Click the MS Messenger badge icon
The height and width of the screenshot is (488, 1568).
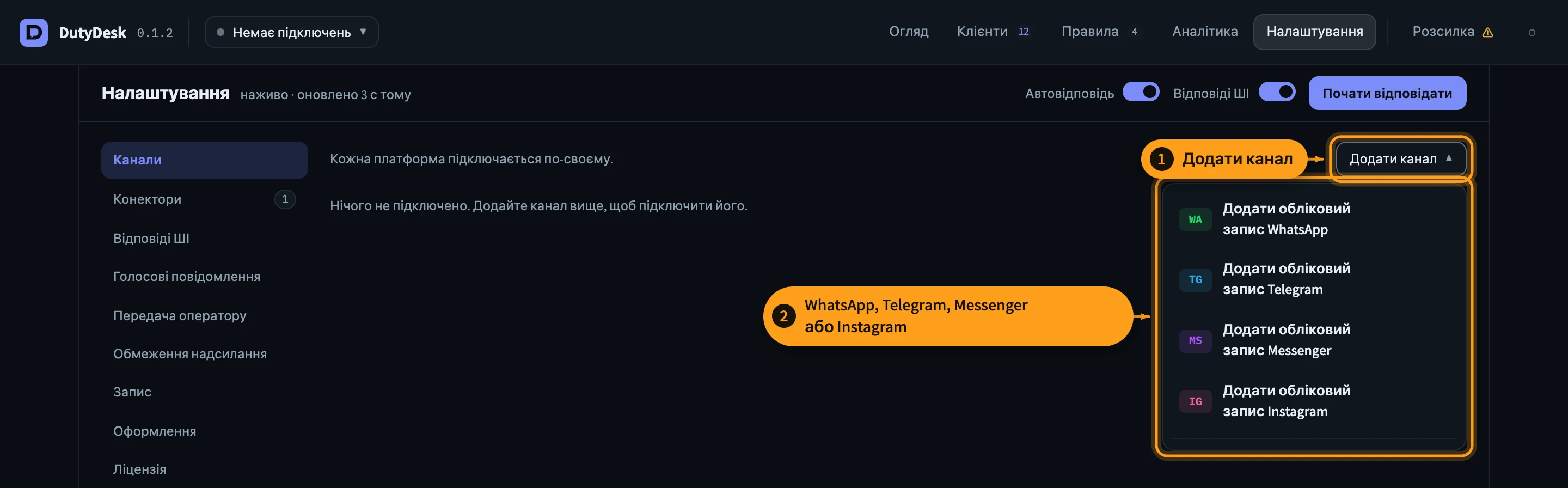pos(1196,340)
